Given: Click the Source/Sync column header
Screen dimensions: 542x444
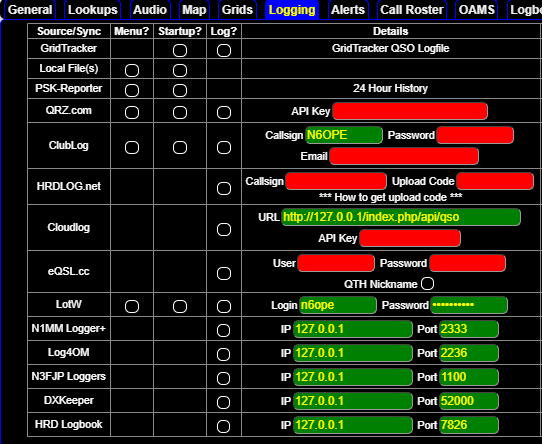Looking at the screenshot, I should [69, 31].
